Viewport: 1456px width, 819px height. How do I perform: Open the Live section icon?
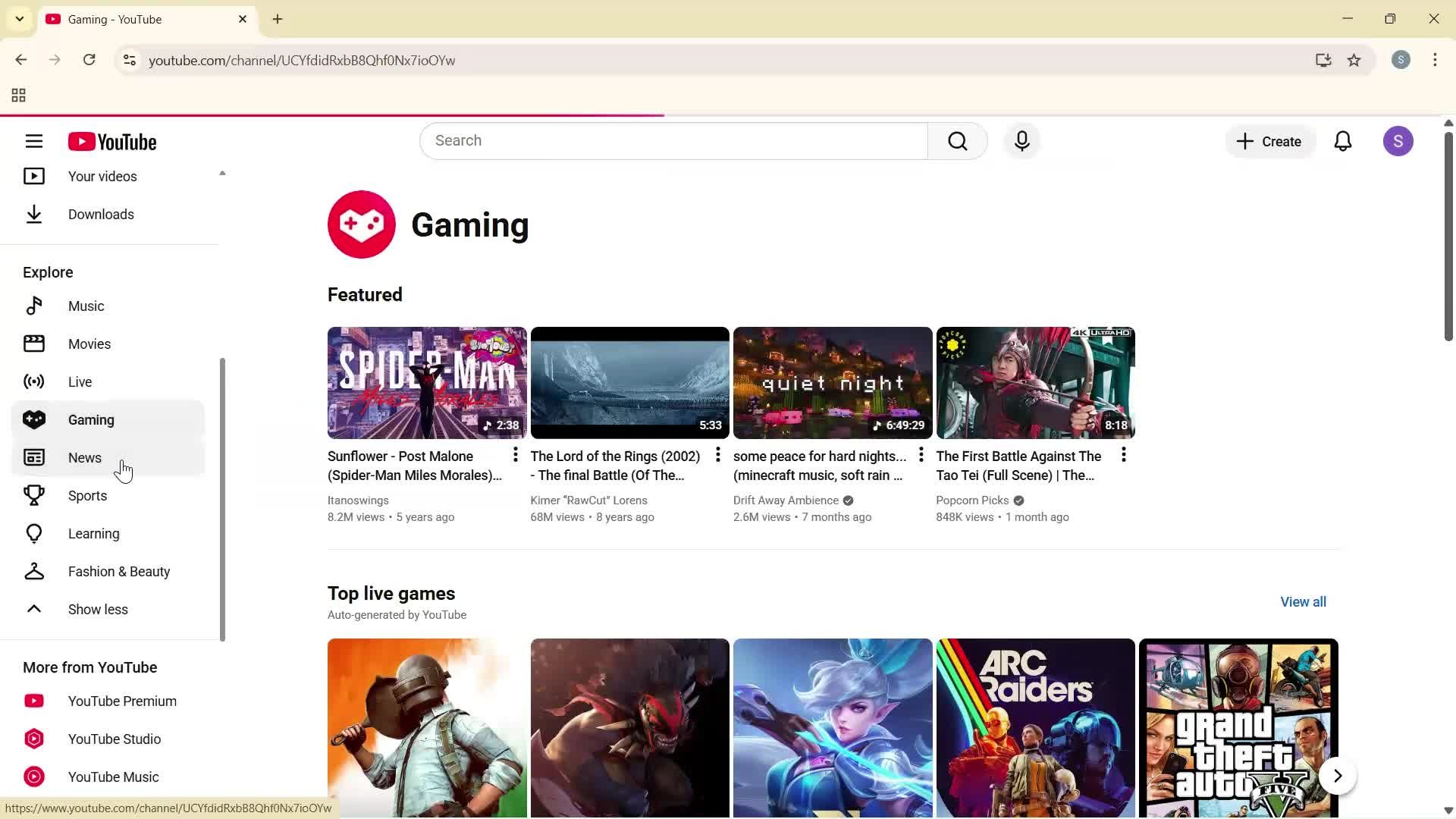34,381
